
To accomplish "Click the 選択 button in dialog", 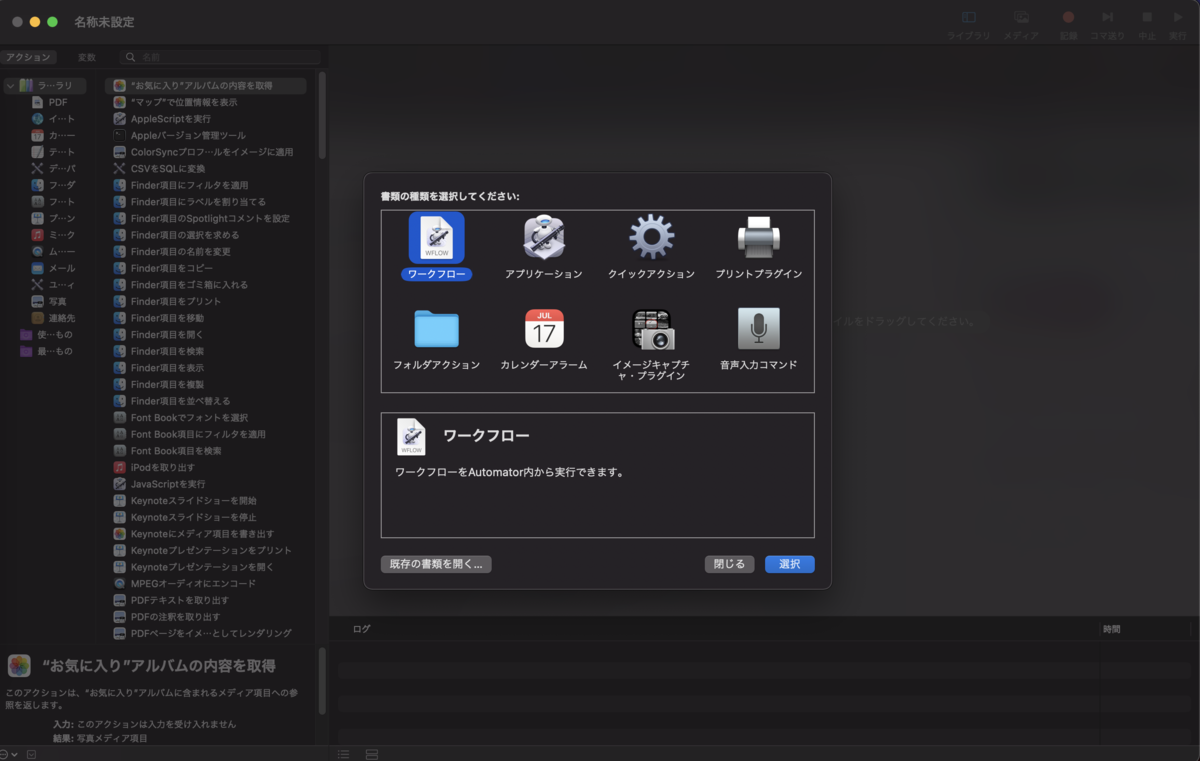I will [790, 564].
